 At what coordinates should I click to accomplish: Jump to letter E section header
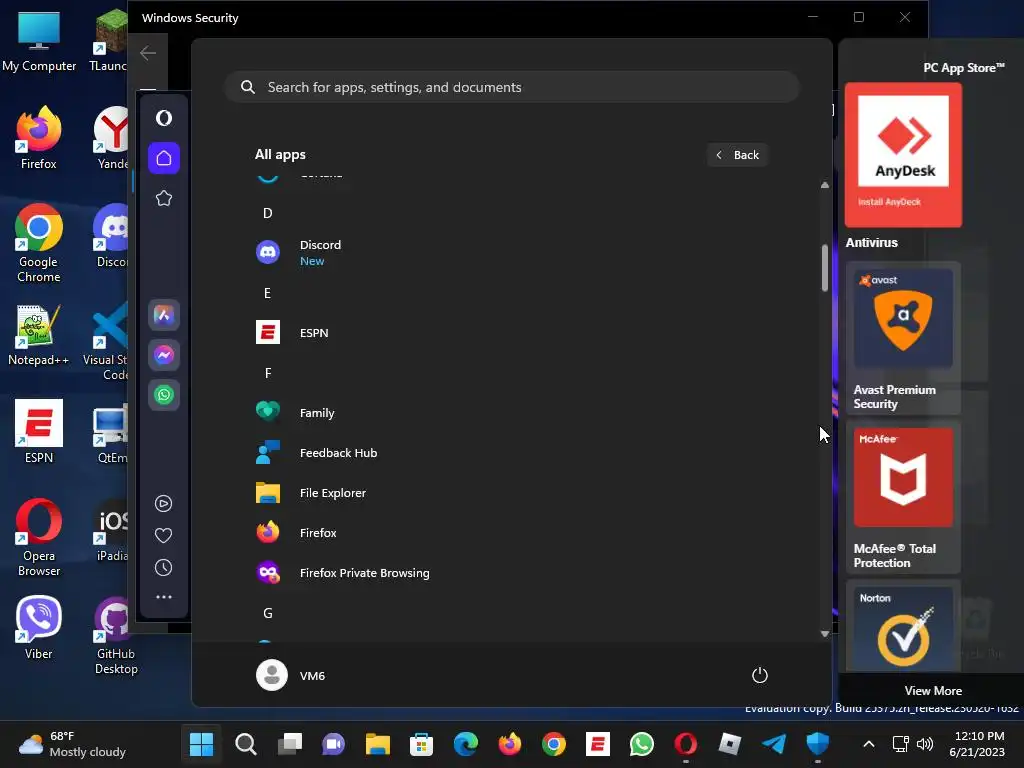pos(267,293)
